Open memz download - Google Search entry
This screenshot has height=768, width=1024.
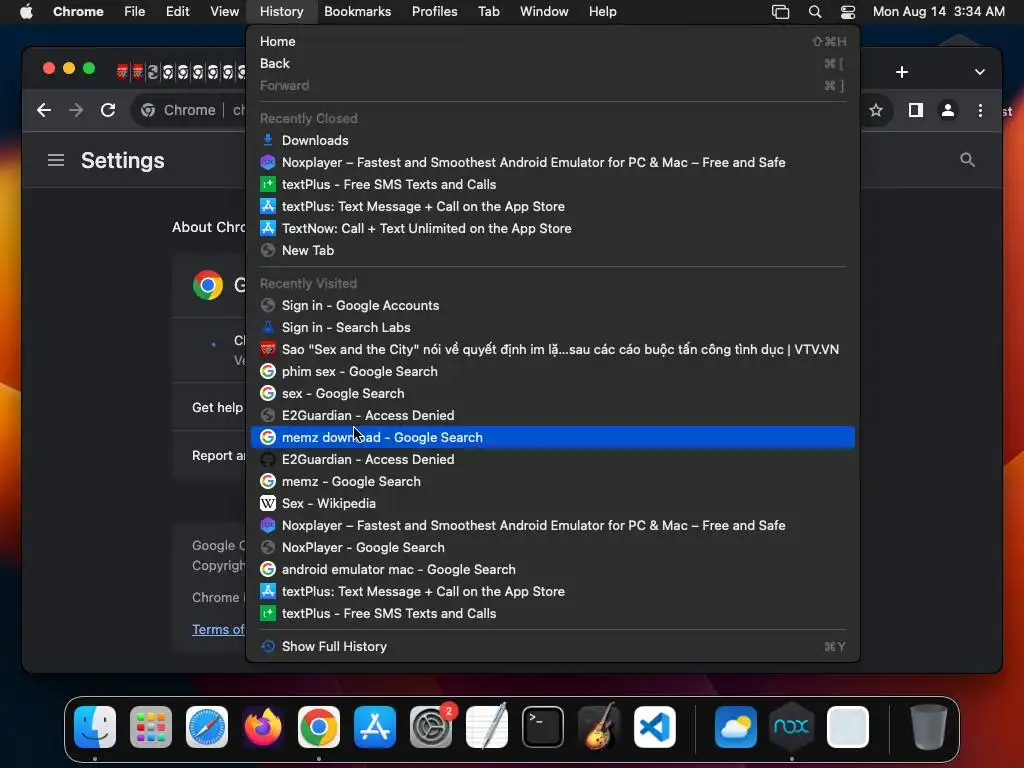(552, 438)
